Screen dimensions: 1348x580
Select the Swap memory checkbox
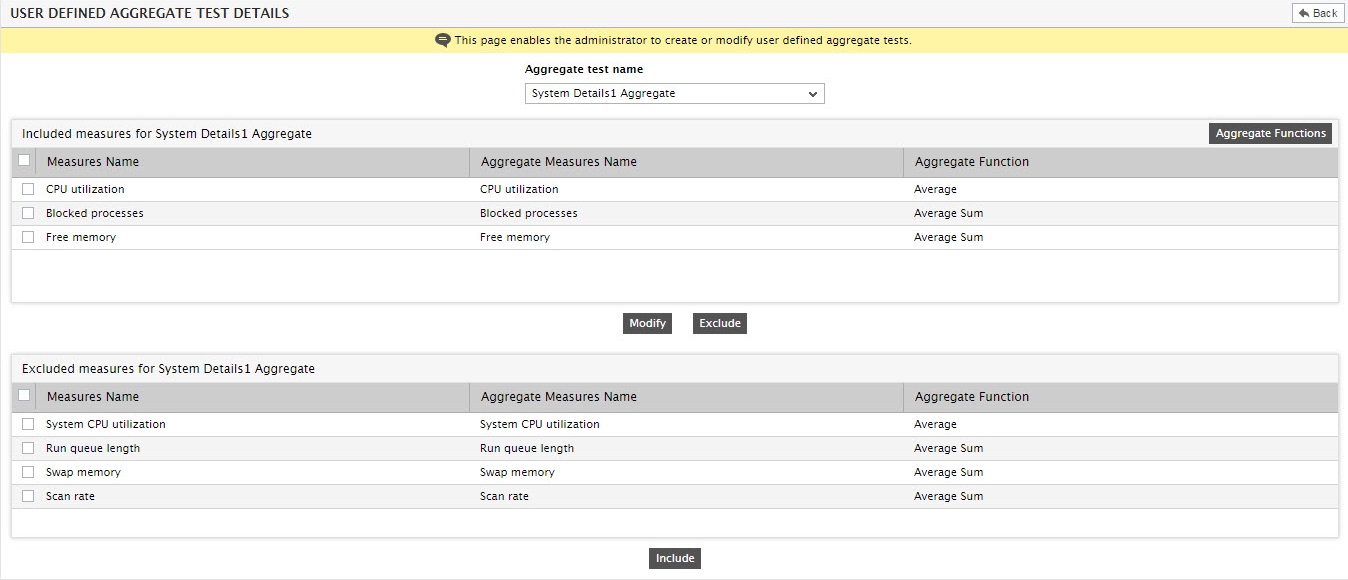[28, 472]
